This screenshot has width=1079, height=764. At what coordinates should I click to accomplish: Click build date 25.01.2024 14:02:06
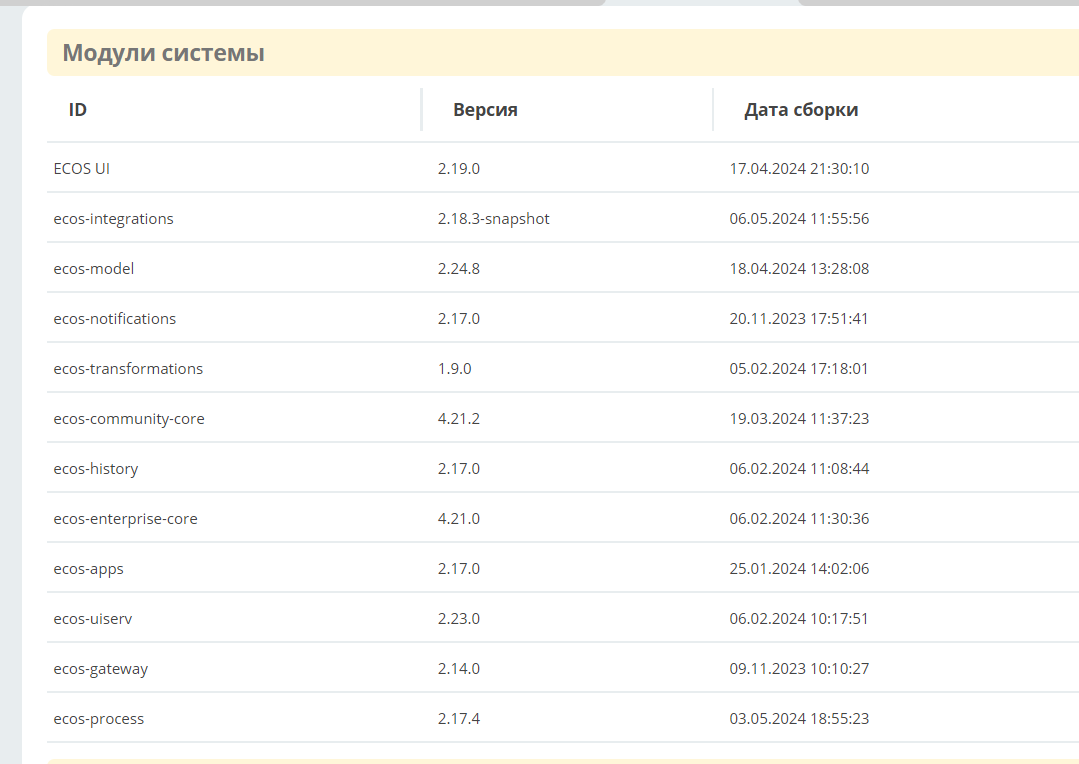(799, 569)
